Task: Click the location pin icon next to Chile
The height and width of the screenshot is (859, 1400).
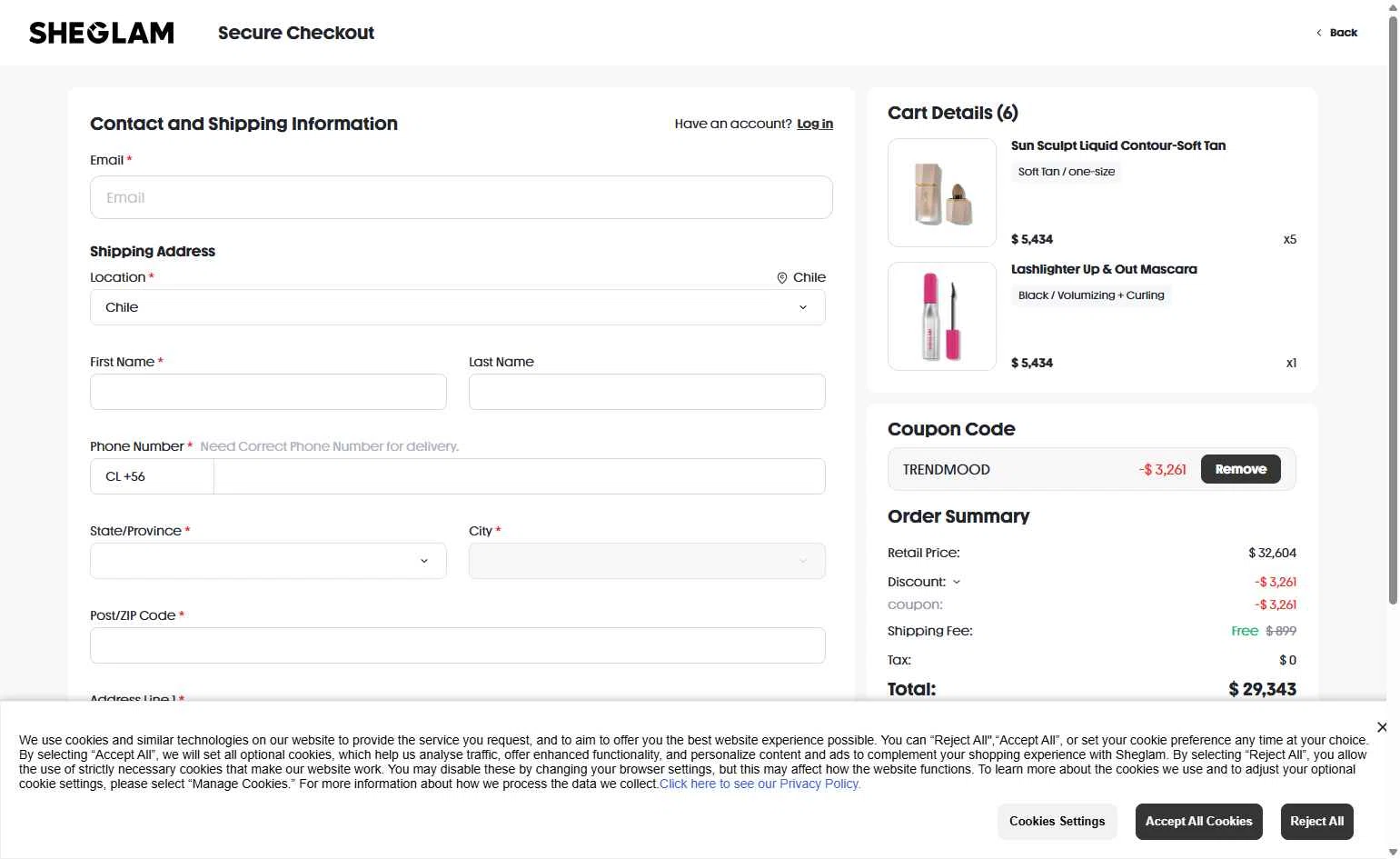Action: tap(781, 277)
